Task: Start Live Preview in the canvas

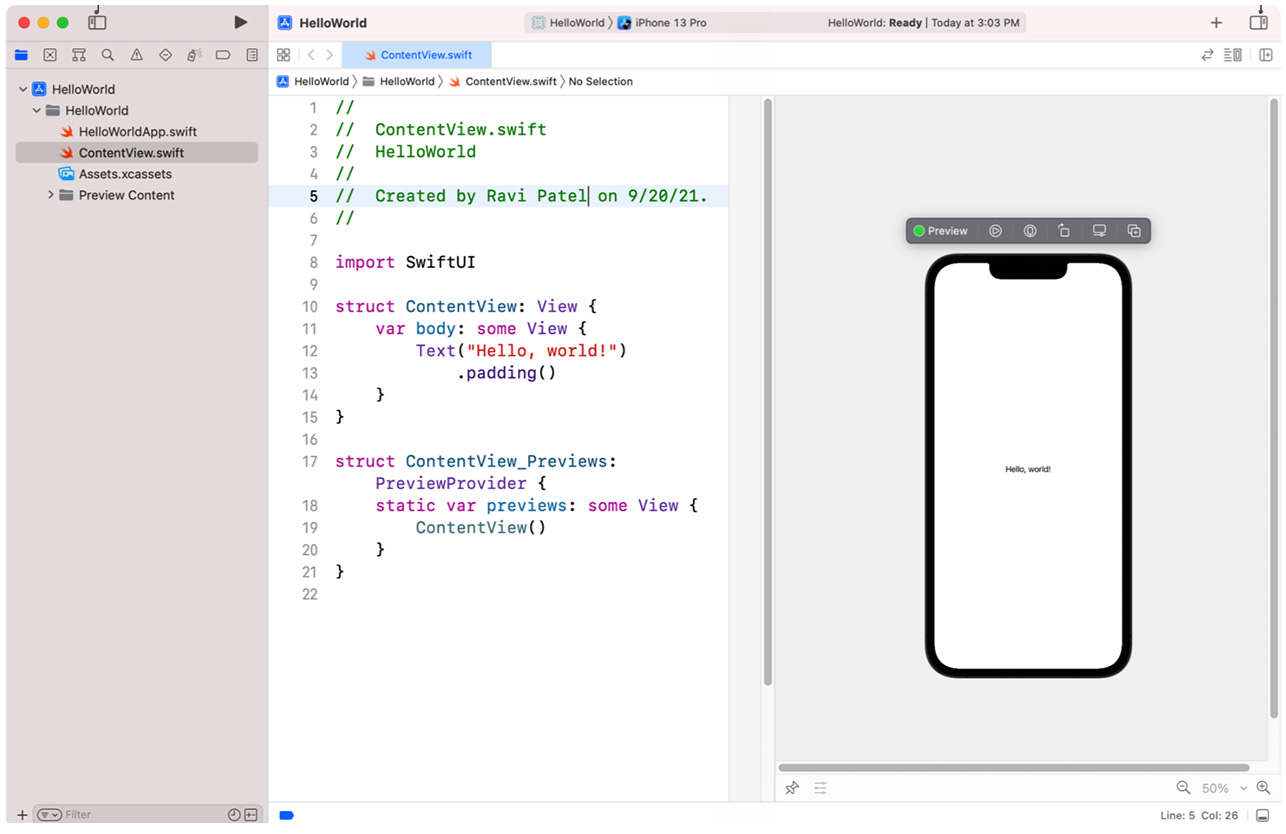Action: pos(995,231)
